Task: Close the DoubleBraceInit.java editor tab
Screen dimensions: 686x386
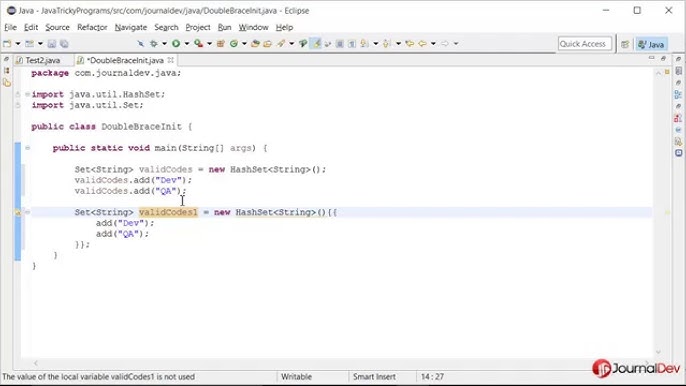Action: 171,60
